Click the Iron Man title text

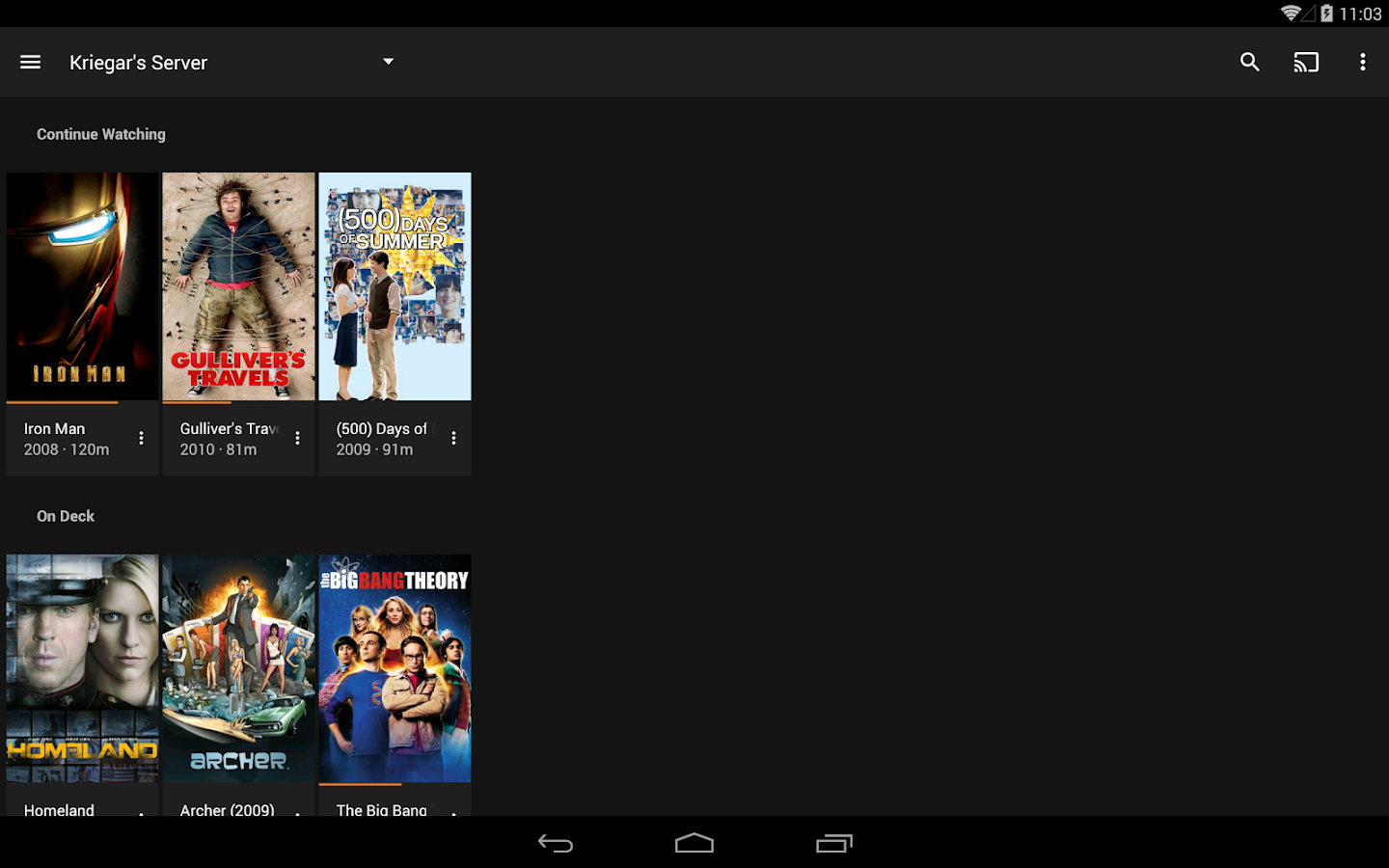(x=54, y=428)
